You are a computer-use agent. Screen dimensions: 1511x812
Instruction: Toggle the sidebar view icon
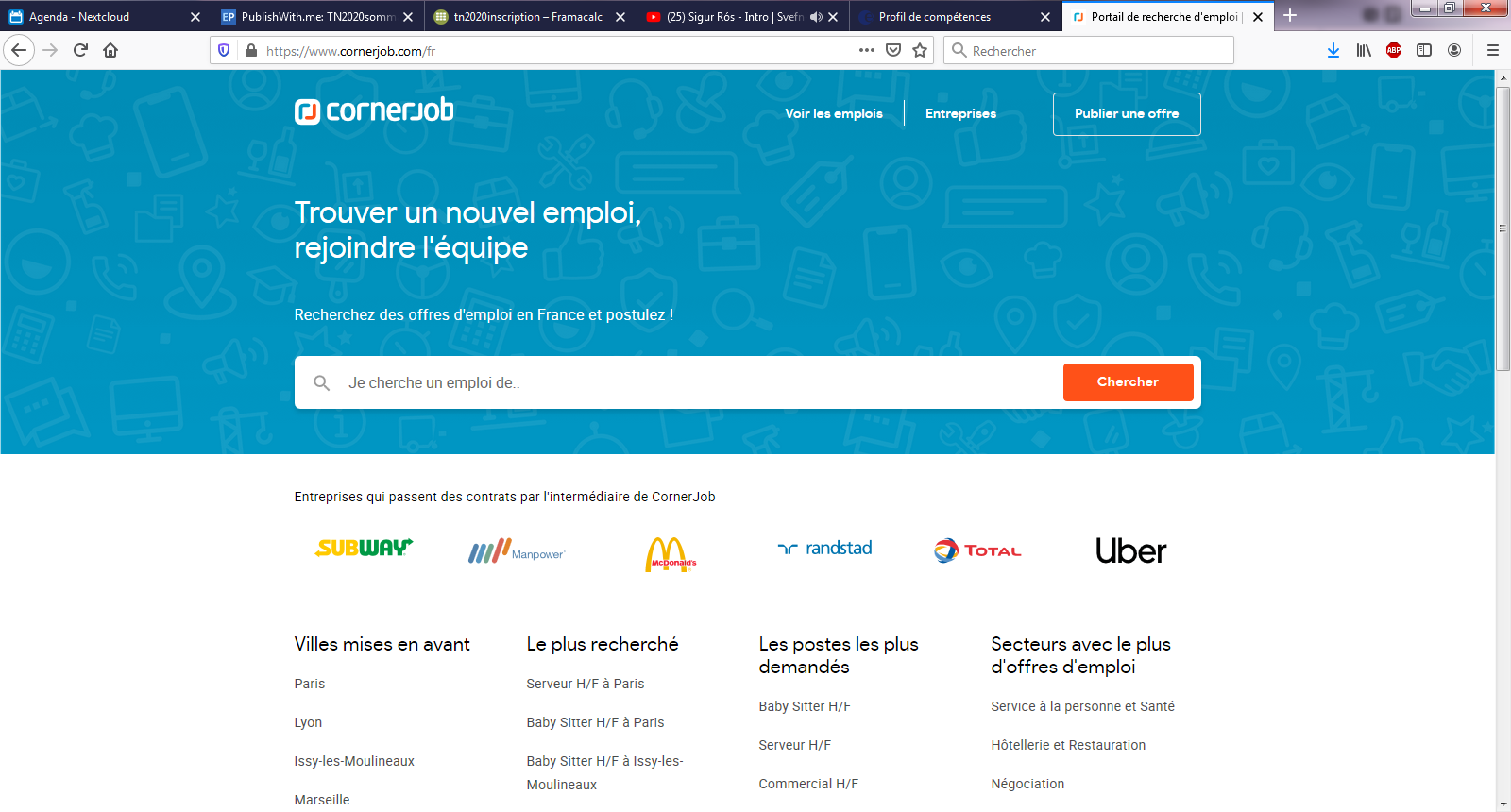[1424, 50]
